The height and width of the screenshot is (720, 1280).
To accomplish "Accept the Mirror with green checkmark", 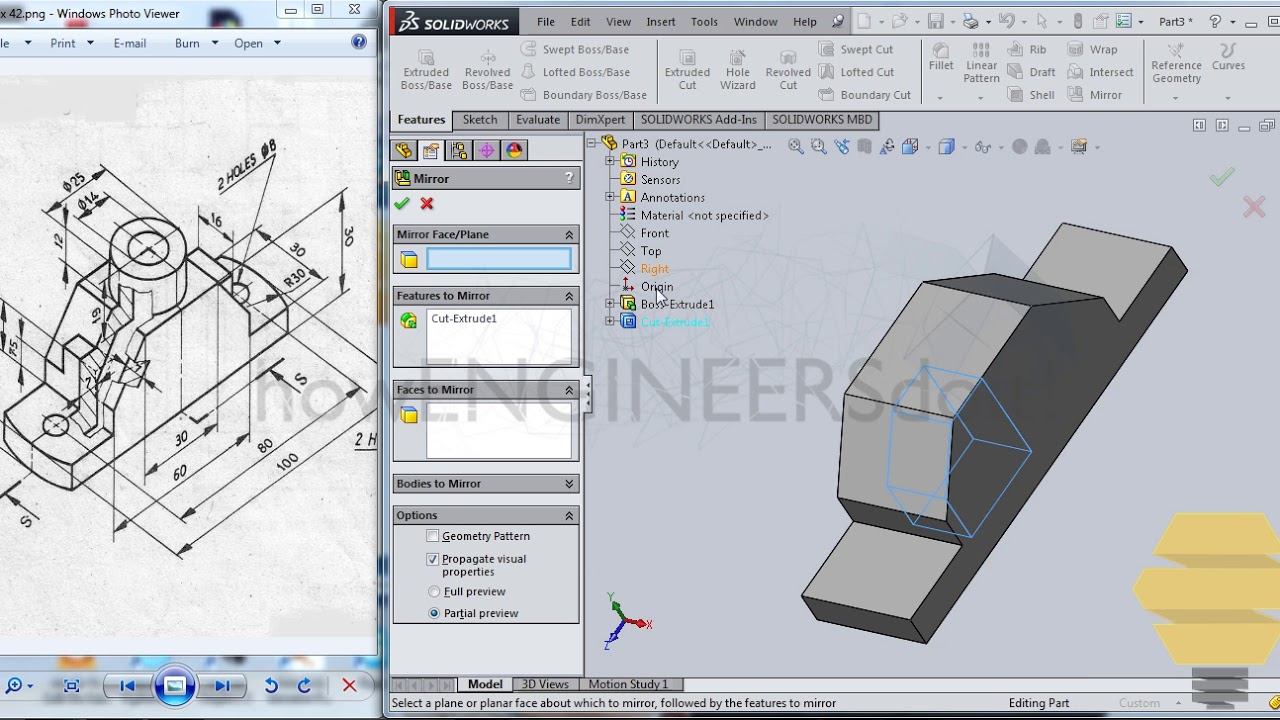I will click(x=402, y=203).
